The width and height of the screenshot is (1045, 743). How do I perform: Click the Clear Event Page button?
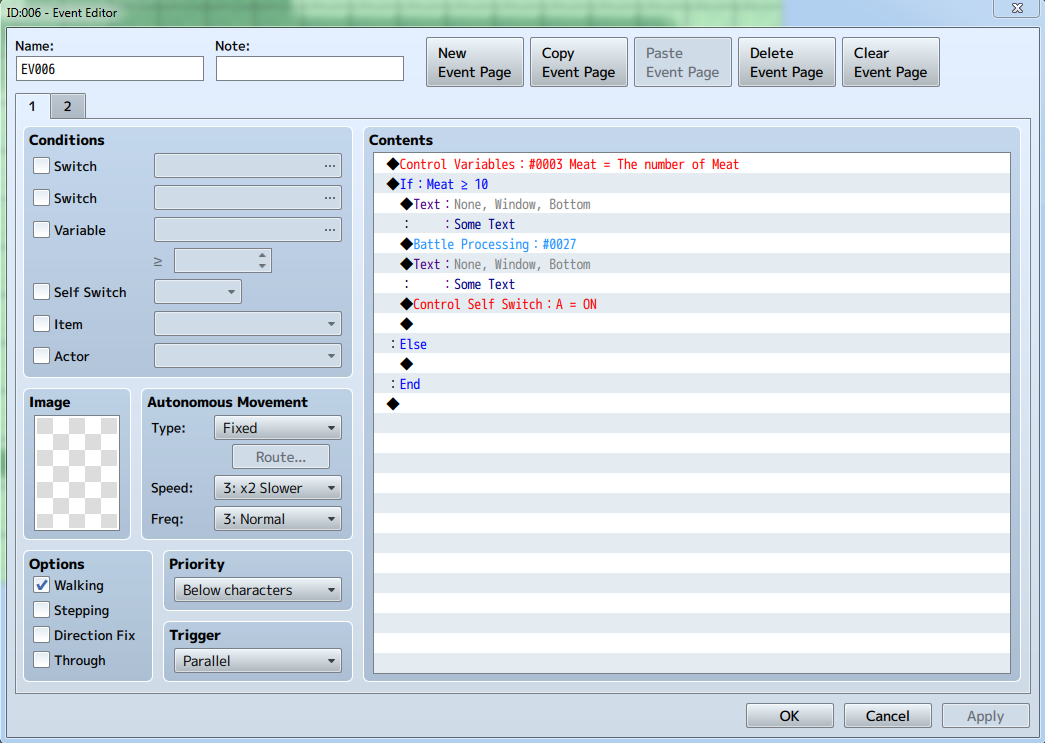pos(890,62)
